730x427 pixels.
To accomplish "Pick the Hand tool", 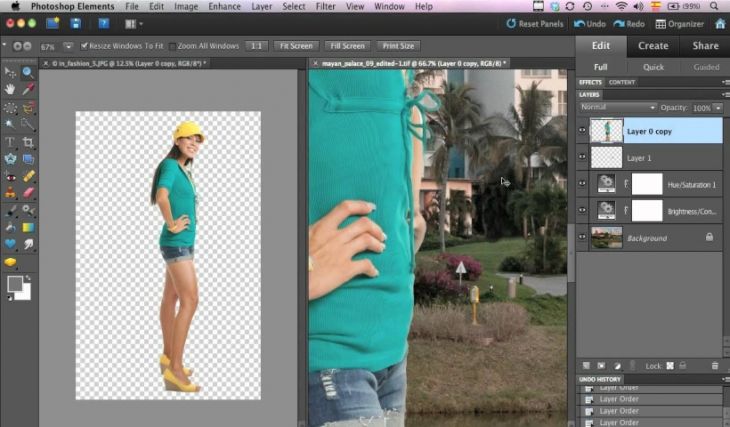I will point(11,90).
